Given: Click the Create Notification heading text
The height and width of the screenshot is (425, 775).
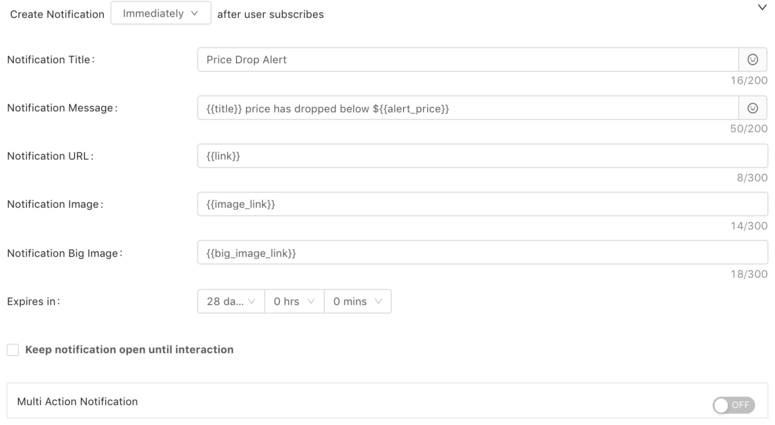Looking at the screenshot, I should pyautogui.click(x=57, y=14).
